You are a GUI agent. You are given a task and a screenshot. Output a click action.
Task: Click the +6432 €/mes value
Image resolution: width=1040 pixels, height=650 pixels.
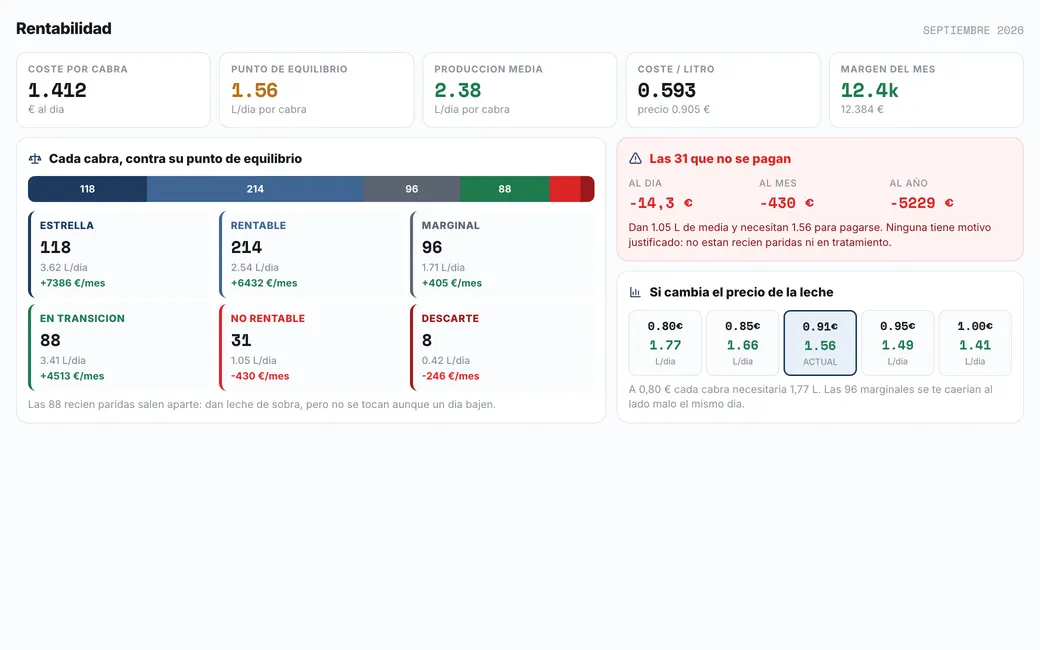264,283
